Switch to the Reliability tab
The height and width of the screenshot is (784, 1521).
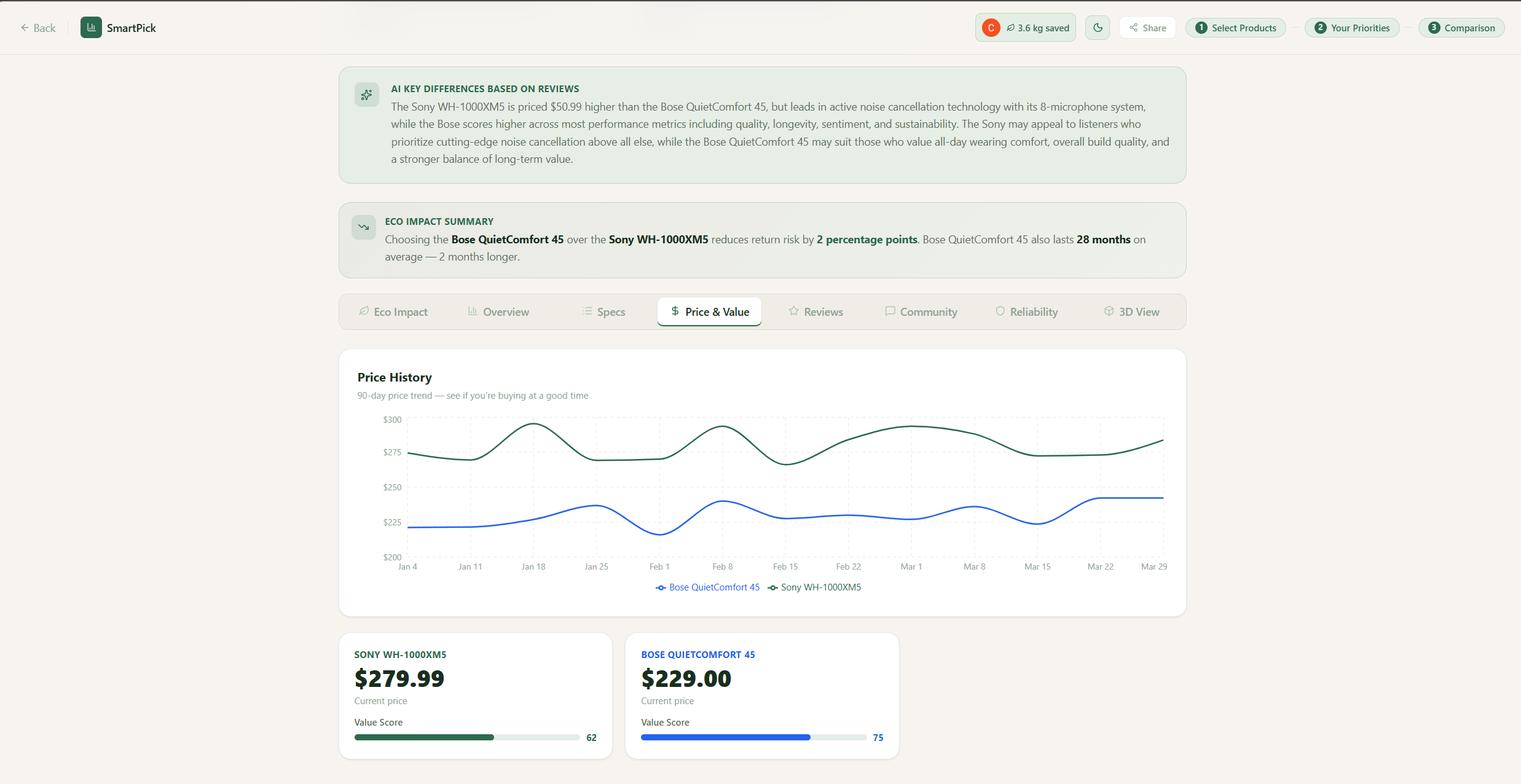point(1026,312)
